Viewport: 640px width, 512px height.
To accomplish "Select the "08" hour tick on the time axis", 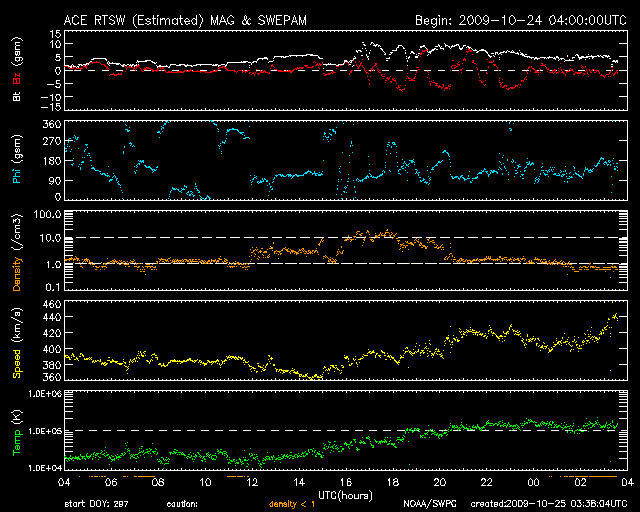I will point(158,483).
